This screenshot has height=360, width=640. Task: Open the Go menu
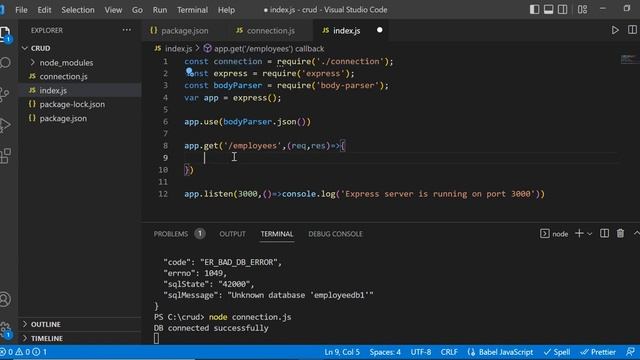click(x=137, y=10)
